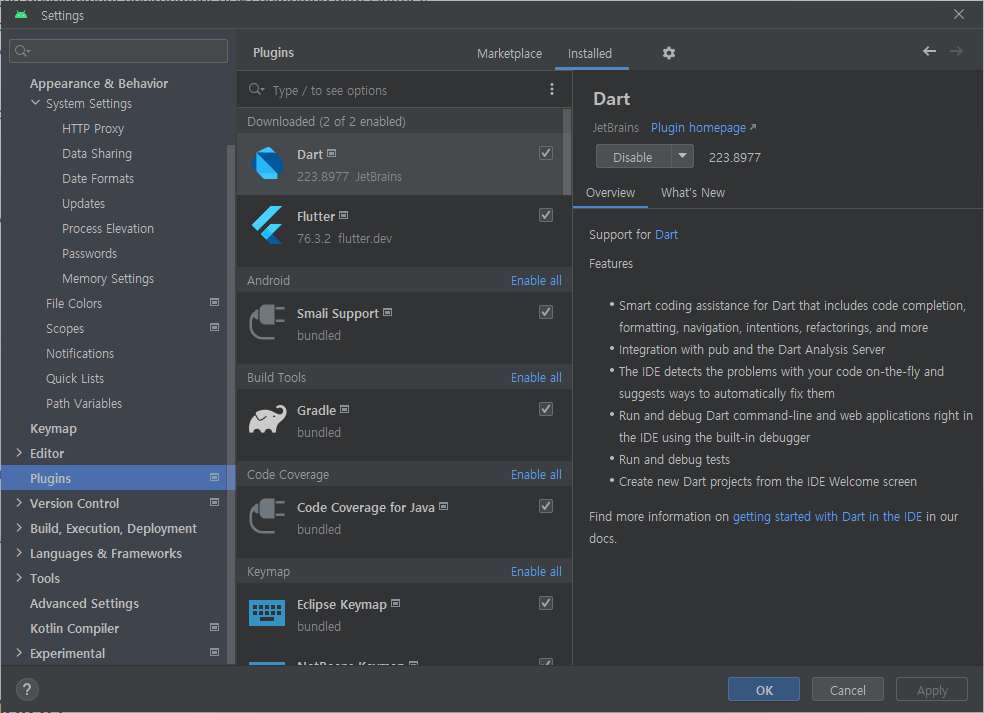Uncheck the Flutter plugin checkbox
The width and height of the screenshot is (984, 713).
(546, 215)
